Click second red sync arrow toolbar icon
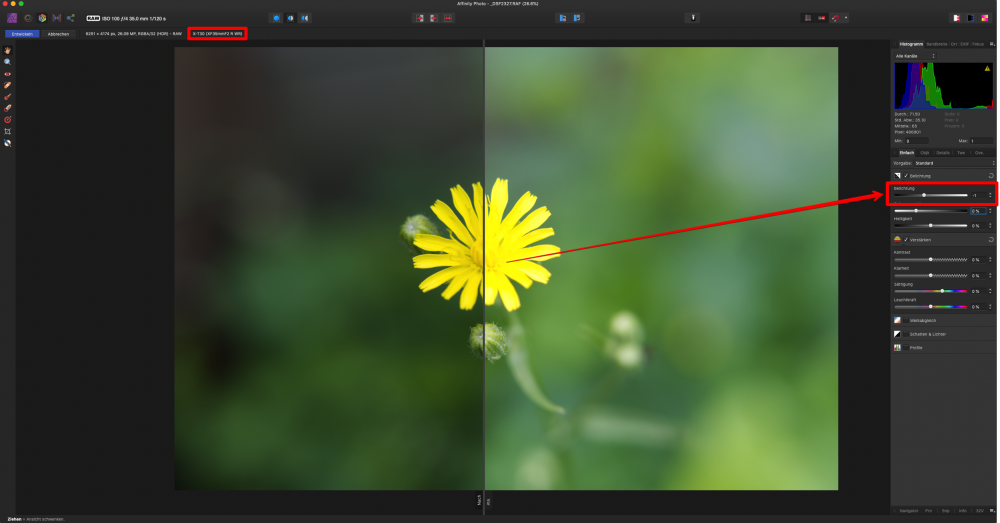The width and height of the screenshot is (1000, 523). pos(434,18)
